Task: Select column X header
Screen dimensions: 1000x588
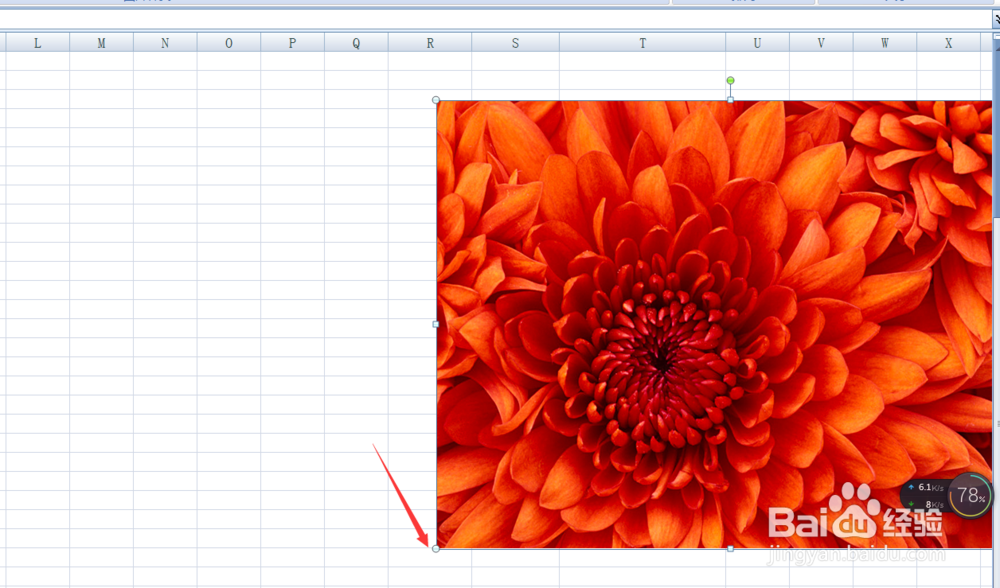Action: point(948,43)
